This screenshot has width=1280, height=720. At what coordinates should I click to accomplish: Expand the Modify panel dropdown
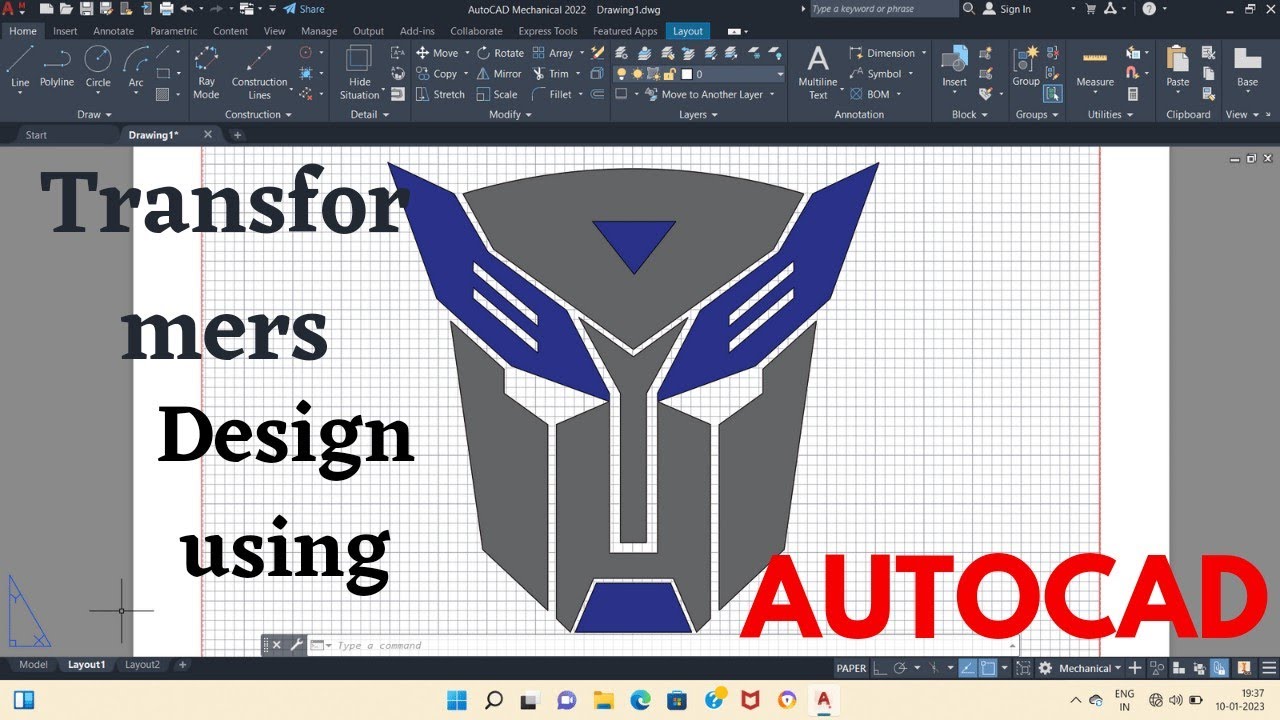(x=511, y=114)
